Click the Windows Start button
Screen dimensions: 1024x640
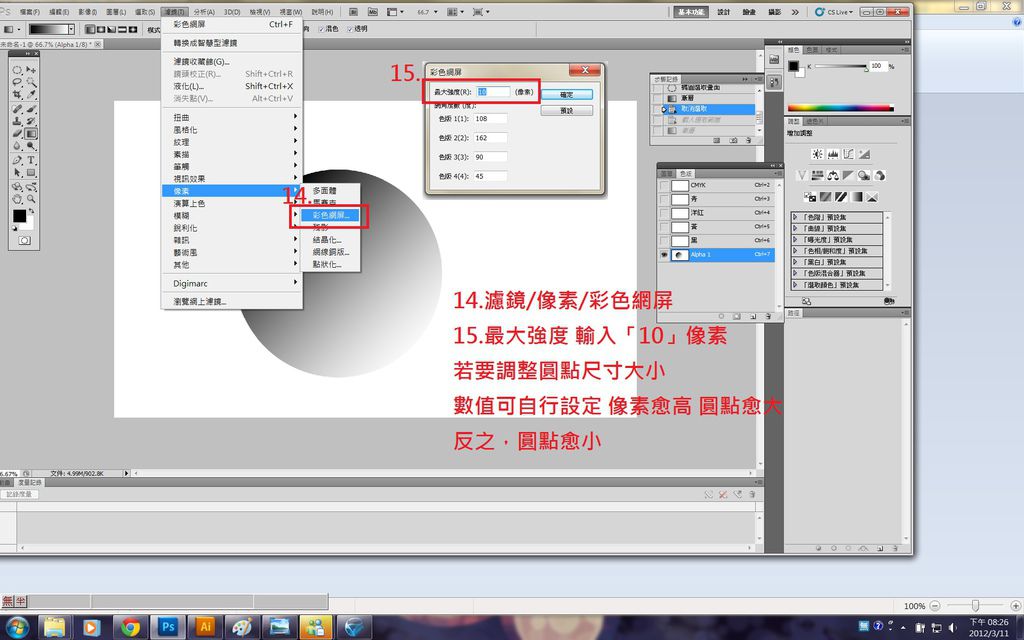(17, 627)
